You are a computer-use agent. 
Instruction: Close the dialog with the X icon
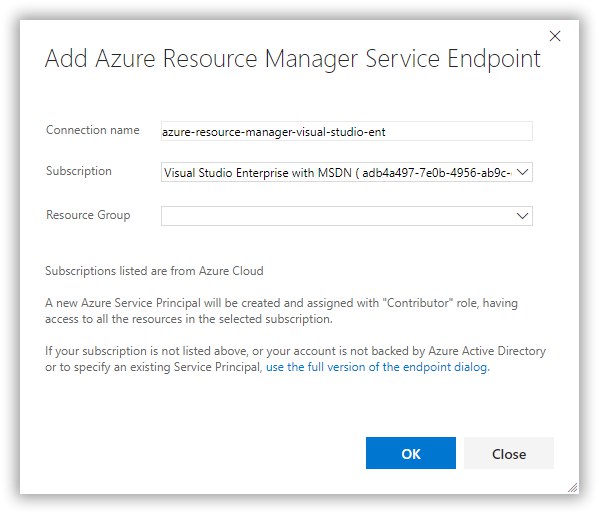click(555, 36)
